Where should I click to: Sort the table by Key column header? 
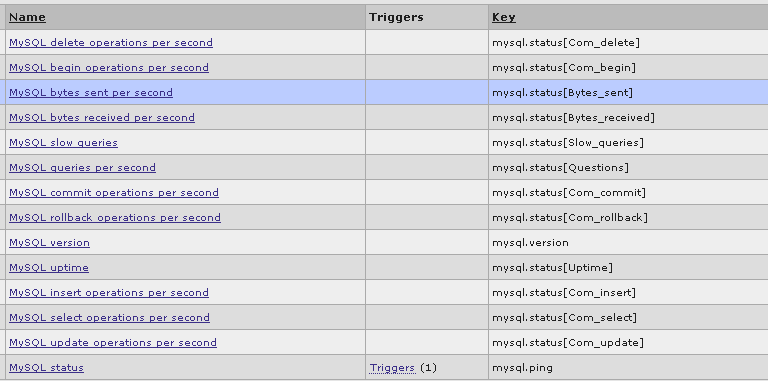[504, 17]
